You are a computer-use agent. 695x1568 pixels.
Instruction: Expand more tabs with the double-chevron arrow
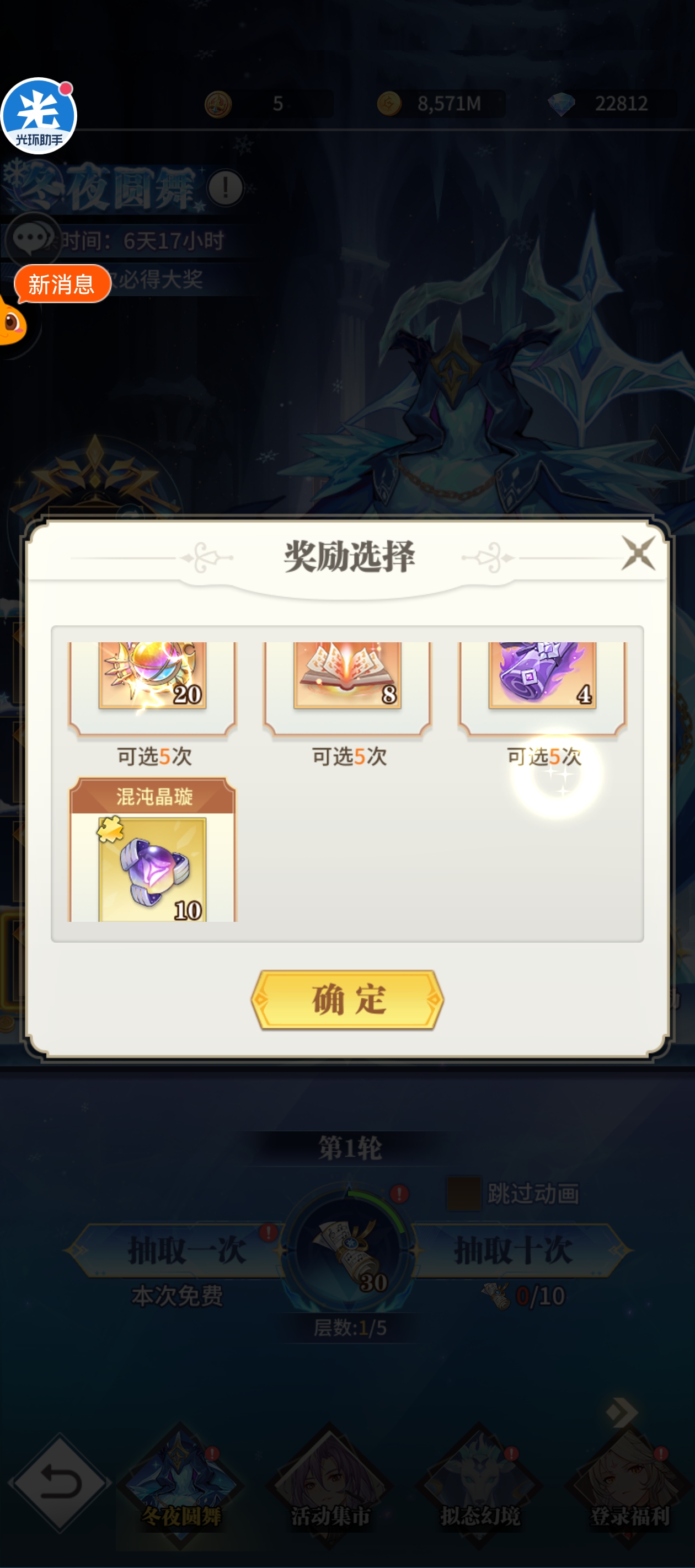pyautogui.click(x=623, y=1412)
